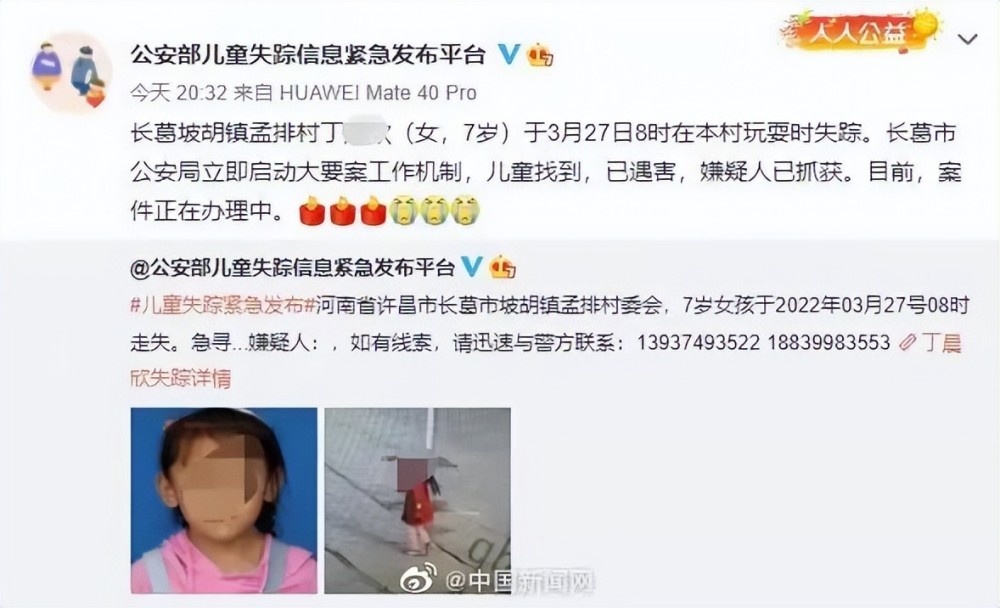Click the paperclip attachment link icon
The width and height of the screenshot is (1000, 608).
click(907, 343)
